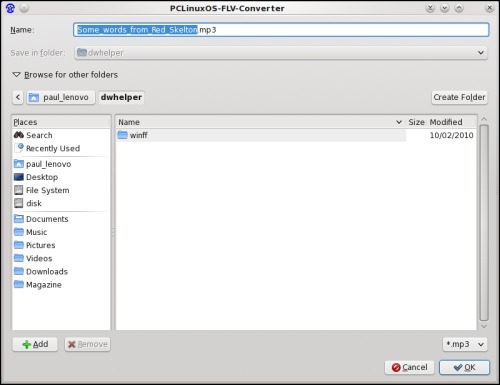Screen dimensions: 500x385
Task: Confirm saving with the OK button
Action: 464,367
